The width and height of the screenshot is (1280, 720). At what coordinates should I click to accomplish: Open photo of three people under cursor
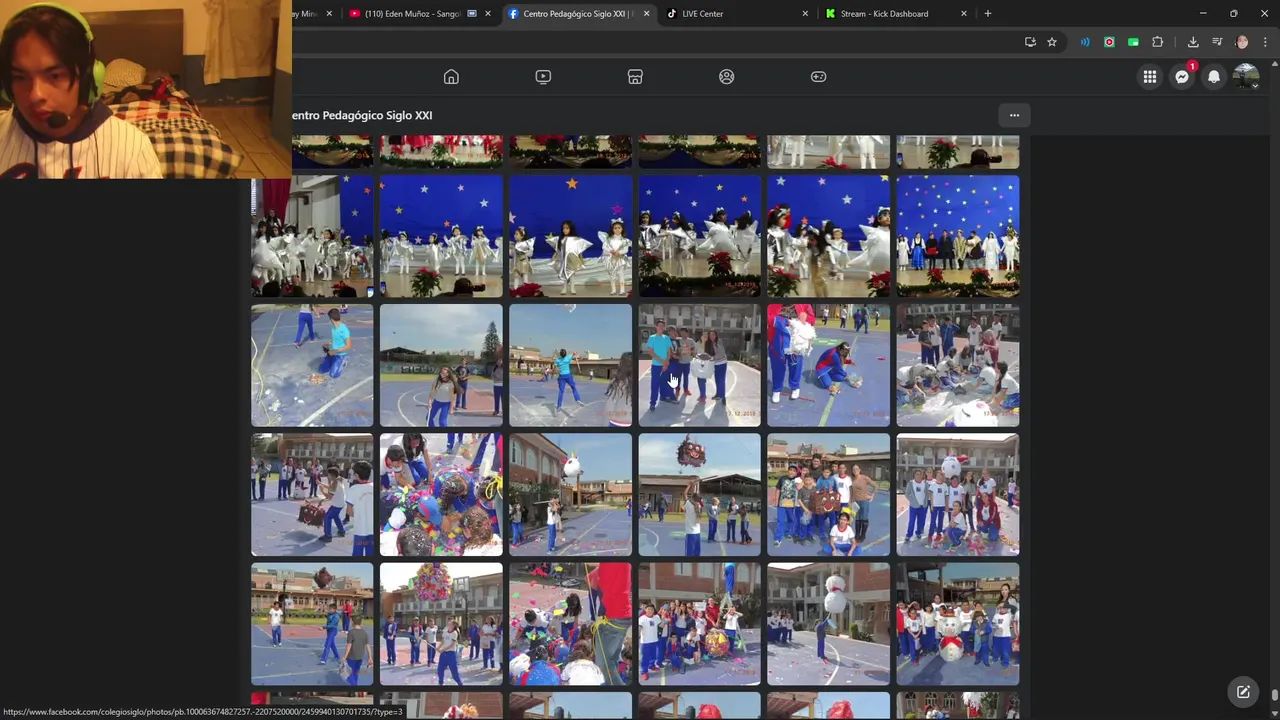(x=699, y=365)
